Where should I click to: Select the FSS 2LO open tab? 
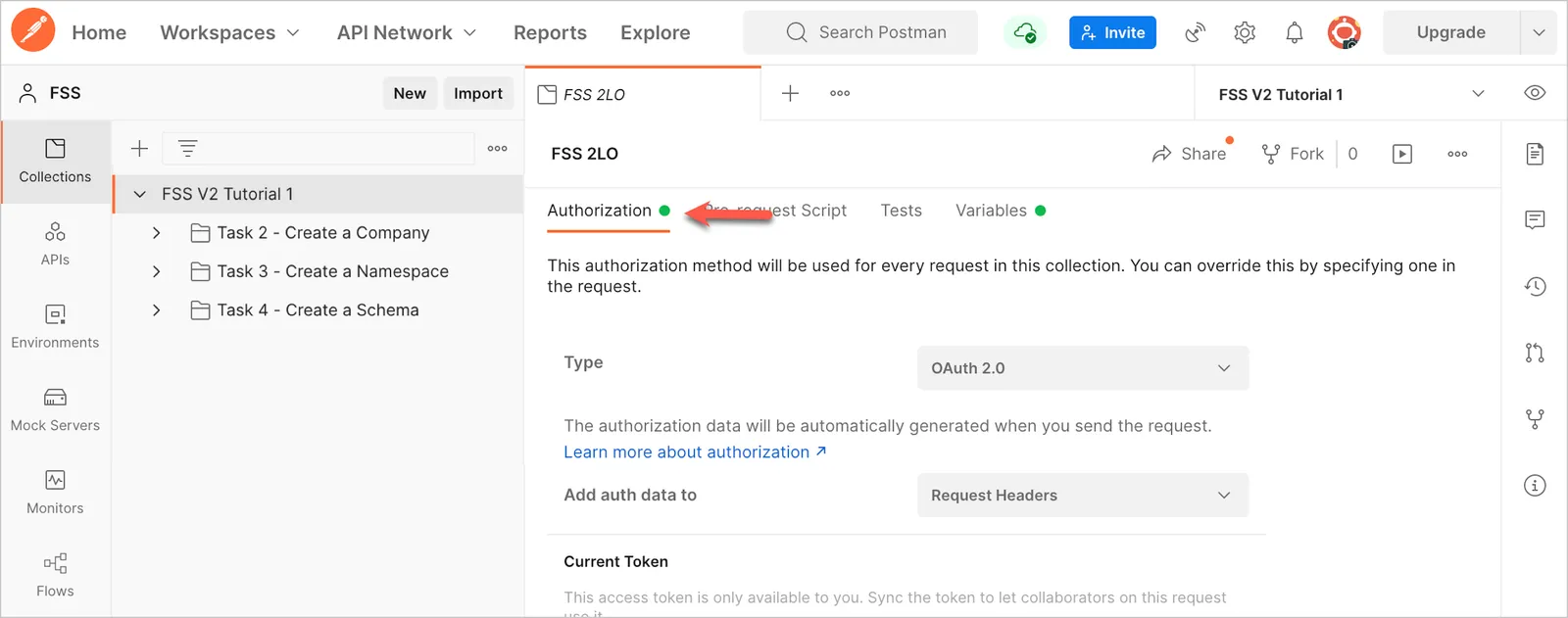[642, 94]
